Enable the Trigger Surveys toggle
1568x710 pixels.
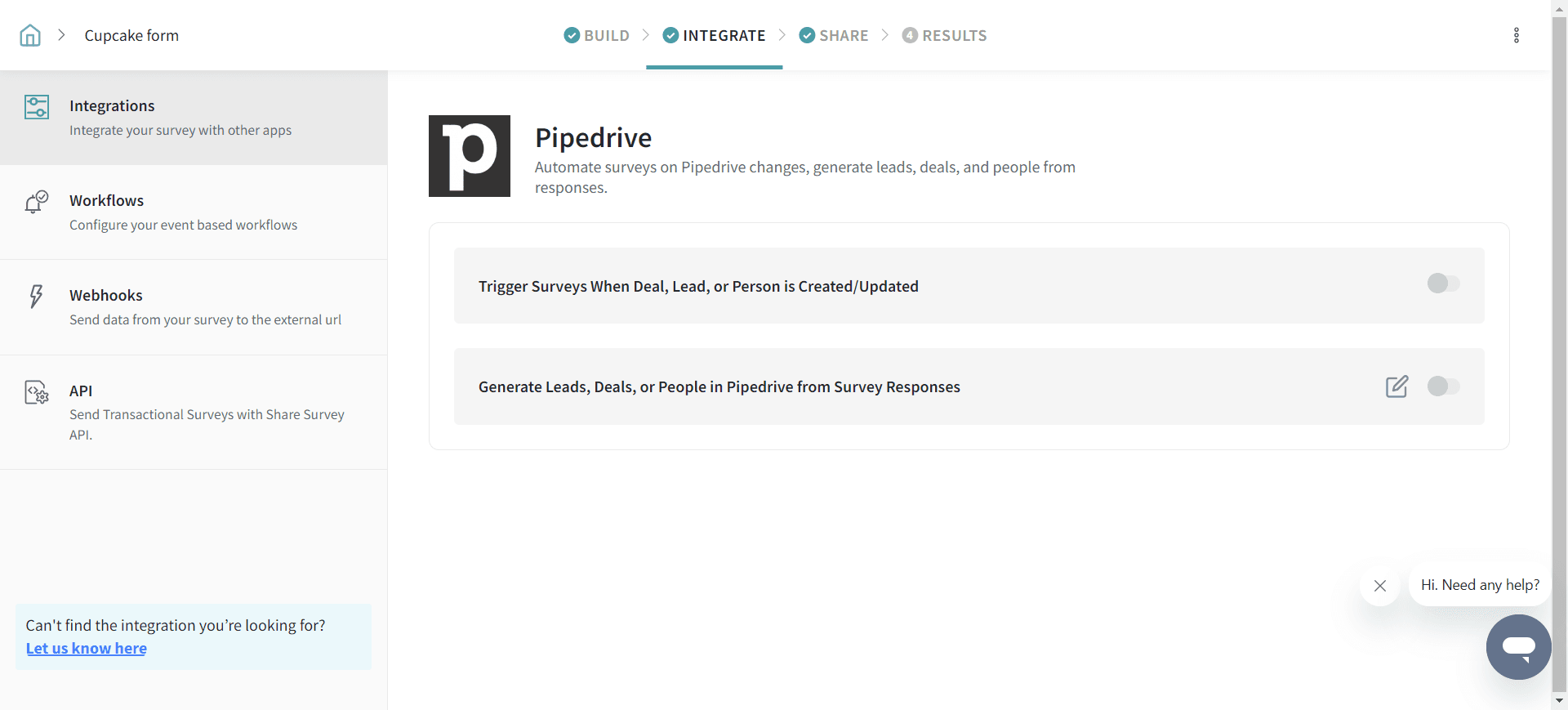point(1443,284)
